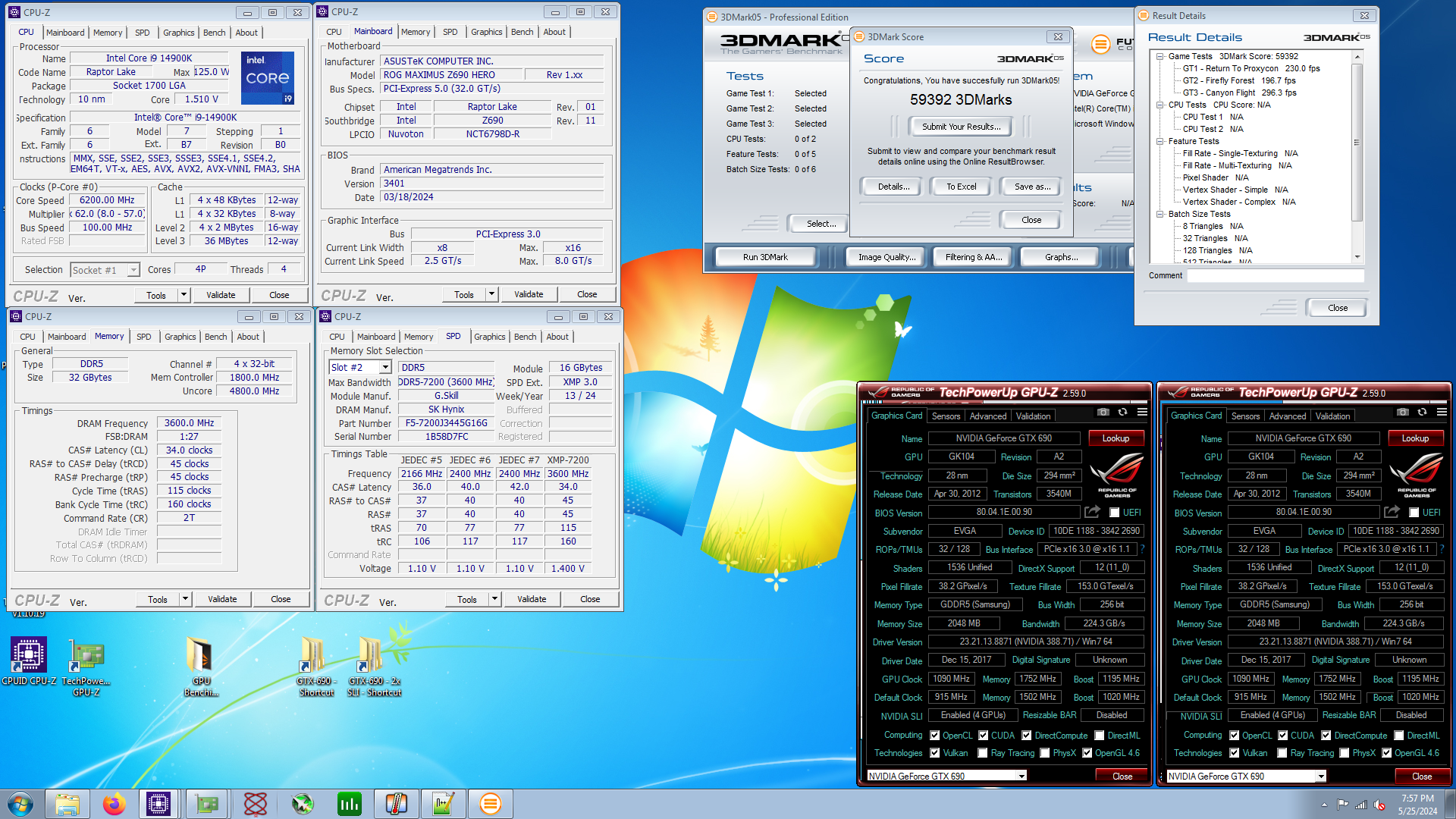Image resolution: width=1456 pixels, height=819 pixels.
Task: Click Save as button in 3DMark Score
Action: click(1032, 187)
